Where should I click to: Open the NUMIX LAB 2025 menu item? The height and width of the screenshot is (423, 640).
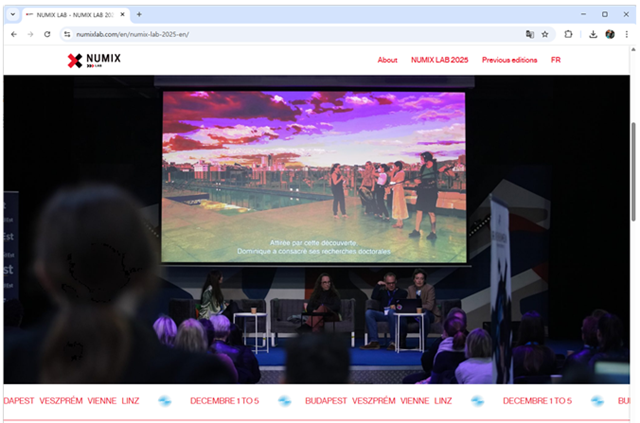coord(439,60)
